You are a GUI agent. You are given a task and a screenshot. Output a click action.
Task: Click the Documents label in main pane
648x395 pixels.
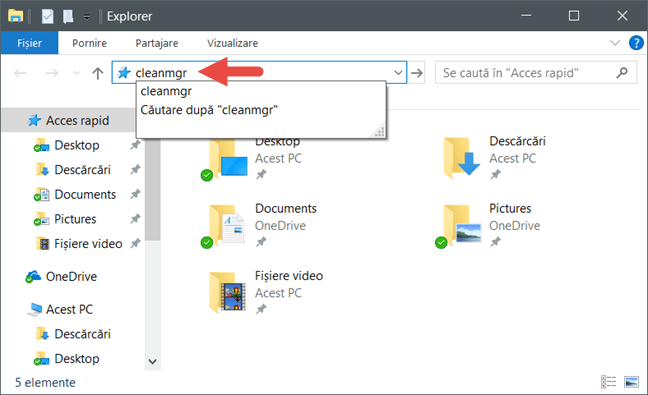pyautogui.click(x=286, y=209)
